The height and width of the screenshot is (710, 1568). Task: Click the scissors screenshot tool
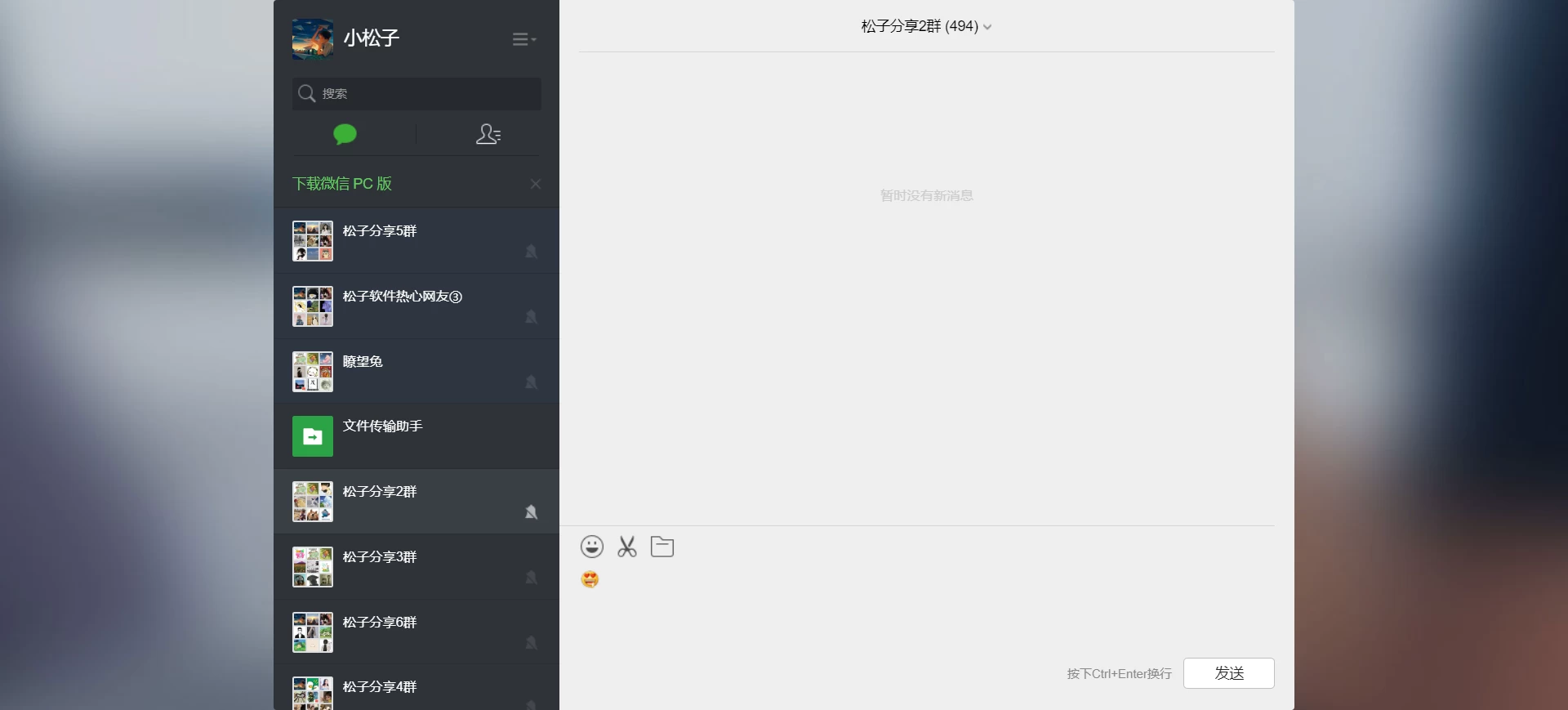pyautogui.click(x=627, y=547)
